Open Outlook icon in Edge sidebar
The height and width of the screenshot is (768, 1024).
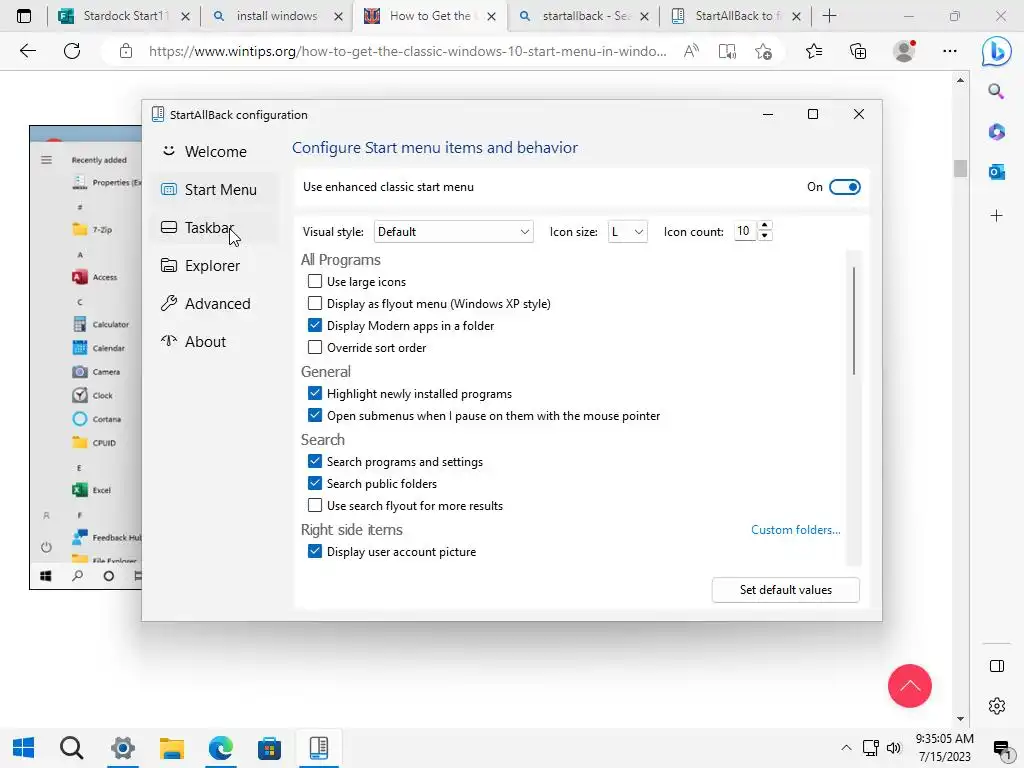(996, 172)
